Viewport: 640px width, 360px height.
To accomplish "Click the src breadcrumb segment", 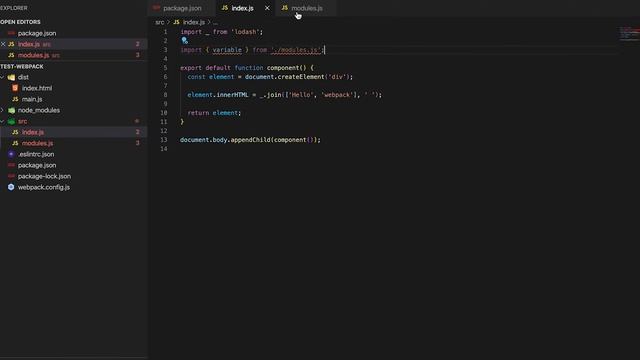I will [x=160, y=22].
